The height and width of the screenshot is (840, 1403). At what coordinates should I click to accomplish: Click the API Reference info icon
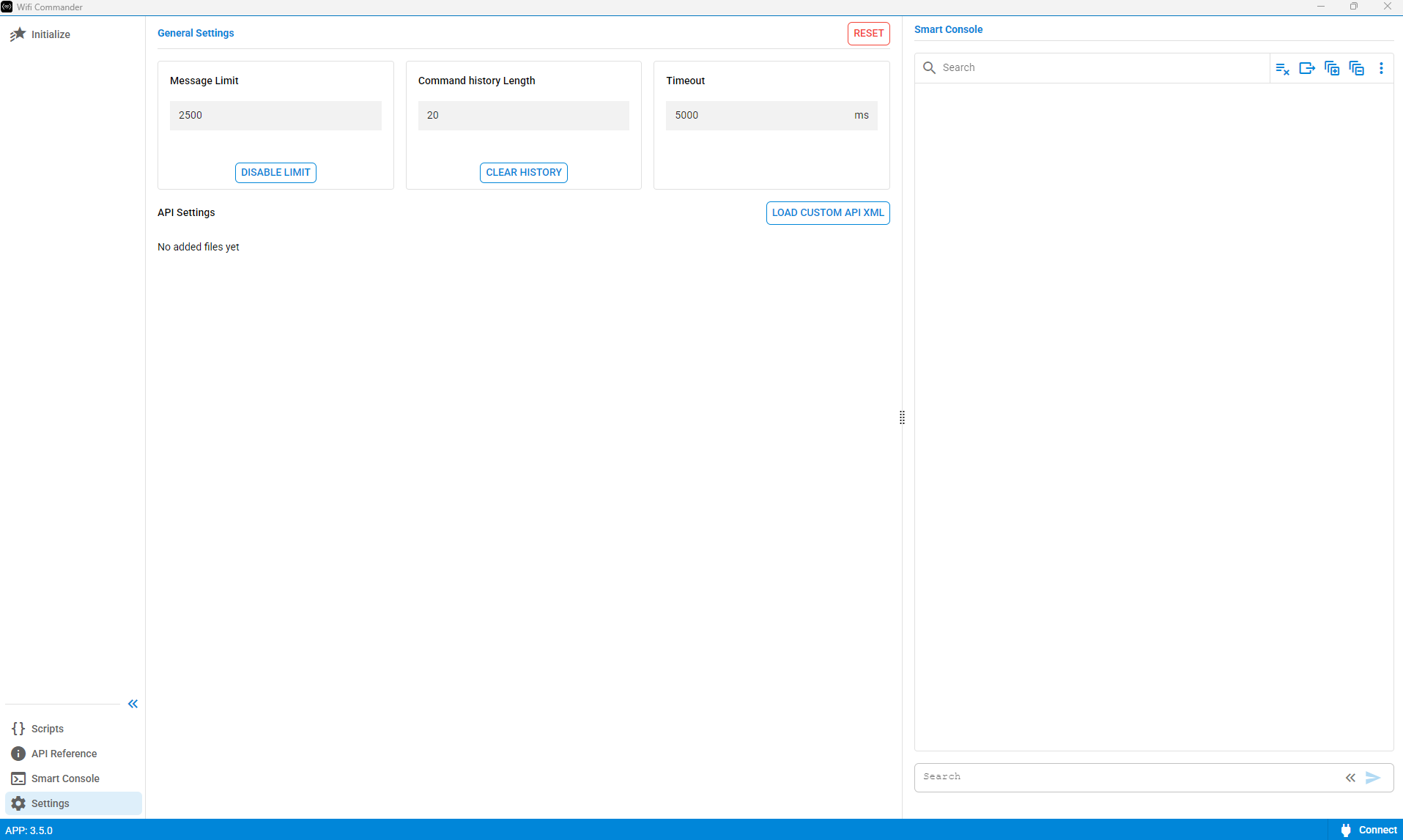(18, 754)
